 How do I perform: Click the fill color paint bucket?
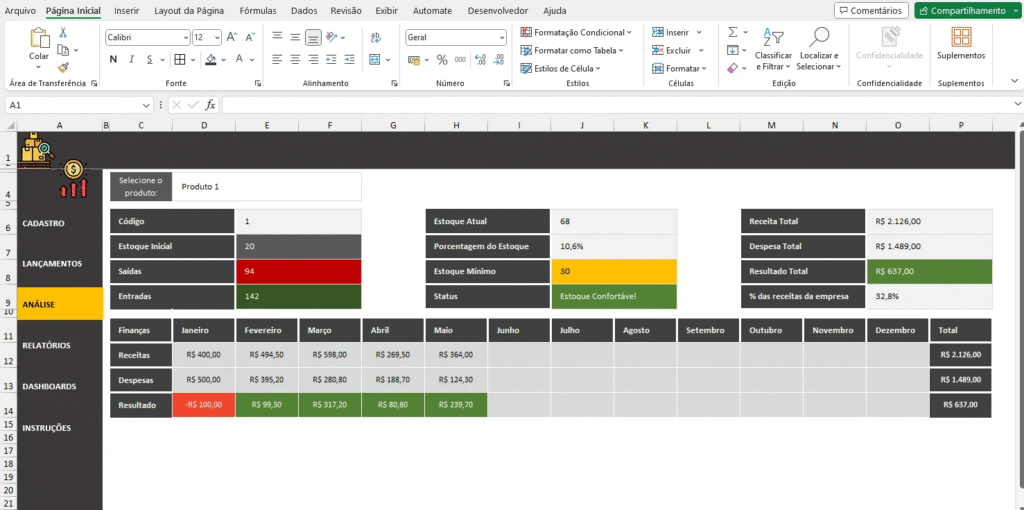point(210,60)
